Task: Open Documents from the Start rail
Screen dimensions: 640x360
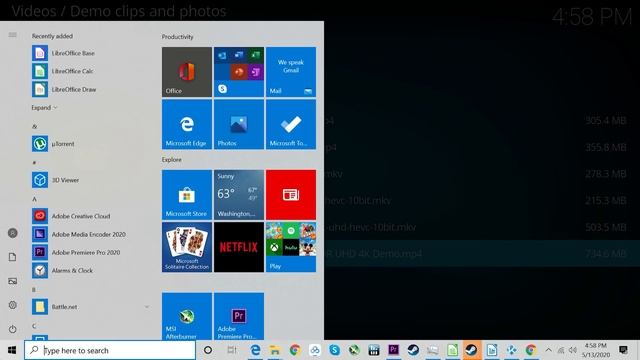Action: click(13, 257)
